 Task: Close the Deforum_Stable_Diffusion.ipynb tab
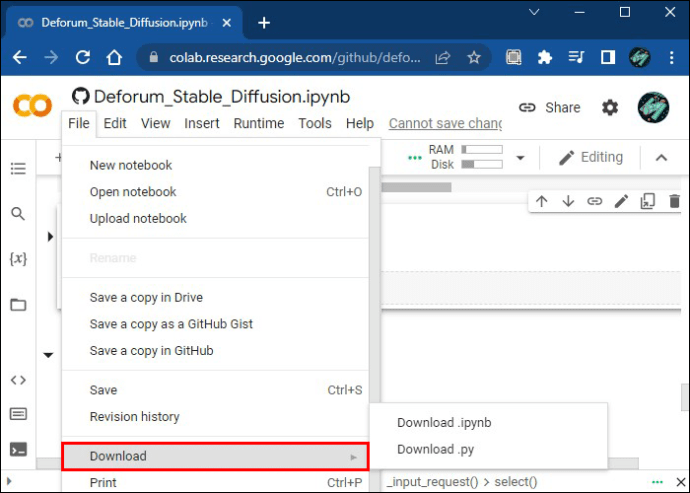click(x=227, y=22)
